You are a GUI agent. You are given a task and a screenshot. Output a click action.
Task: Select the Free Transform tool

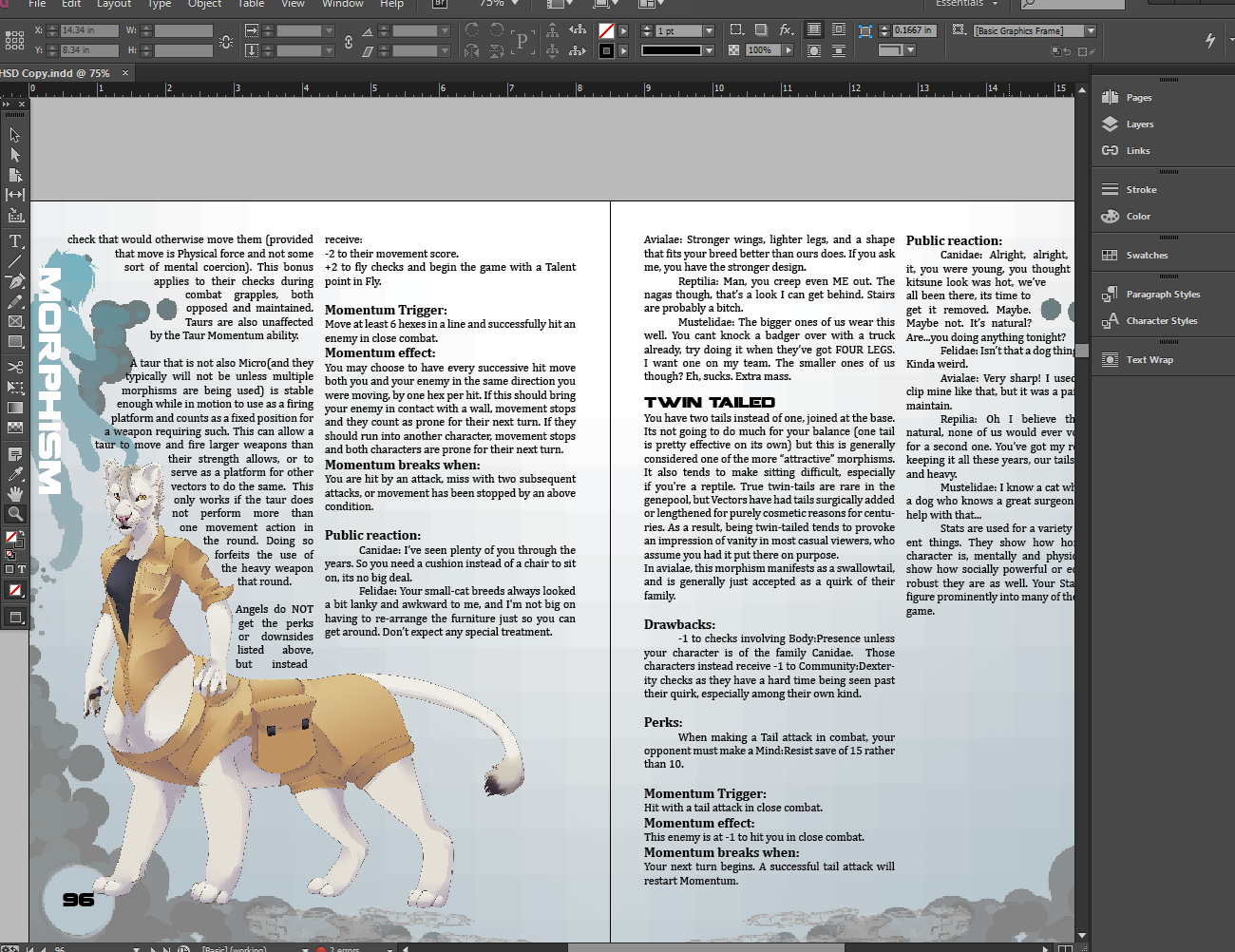[x=15, y=388]
